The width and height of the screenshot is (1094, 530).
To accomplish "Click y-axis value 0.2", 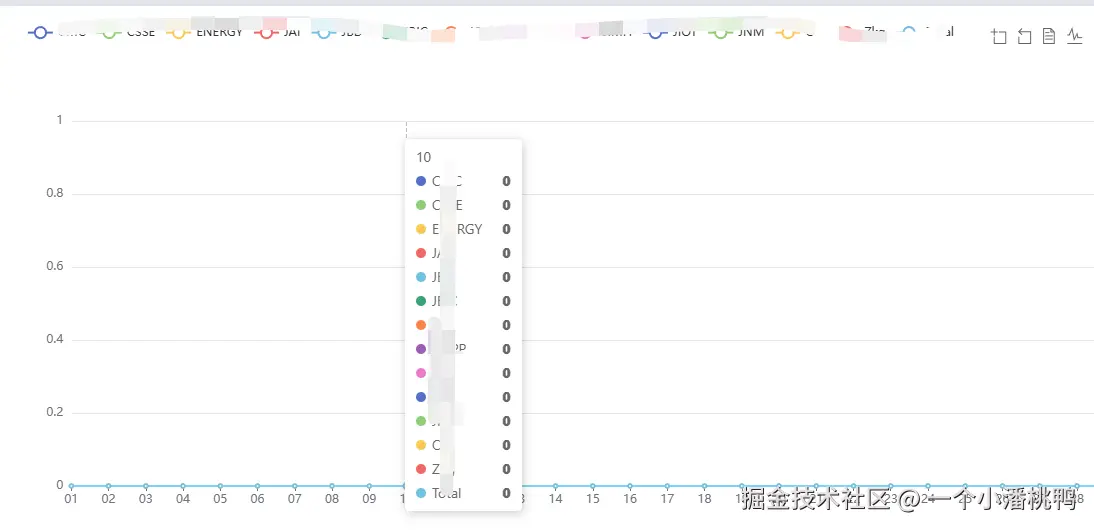I will coord(54,412).
